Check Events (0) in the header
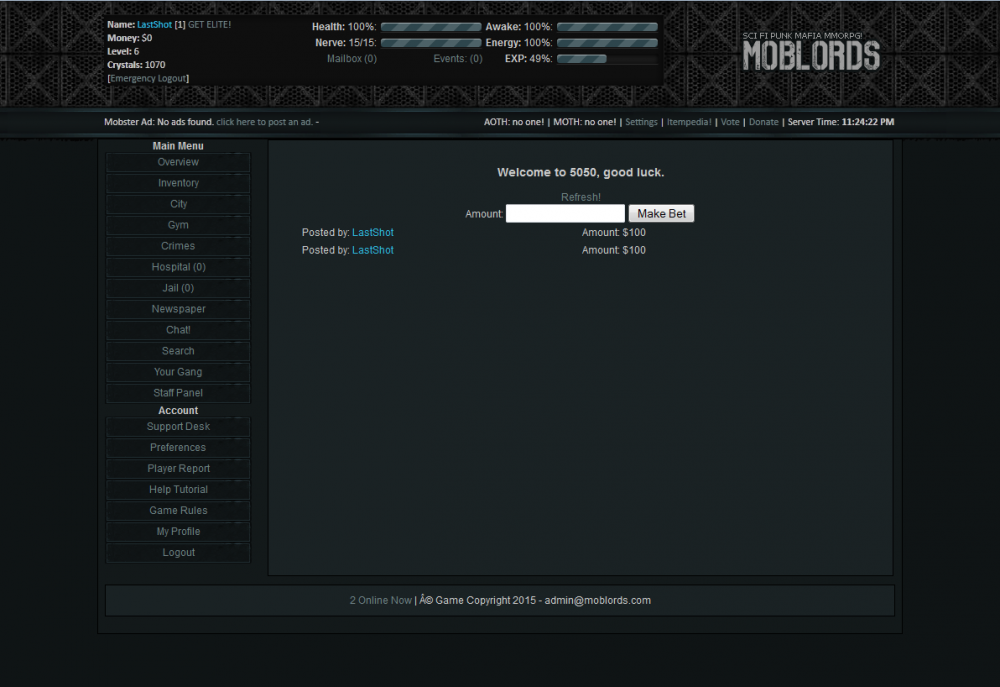Screen dimensions: 1000x687 click(x=457, y=58)
